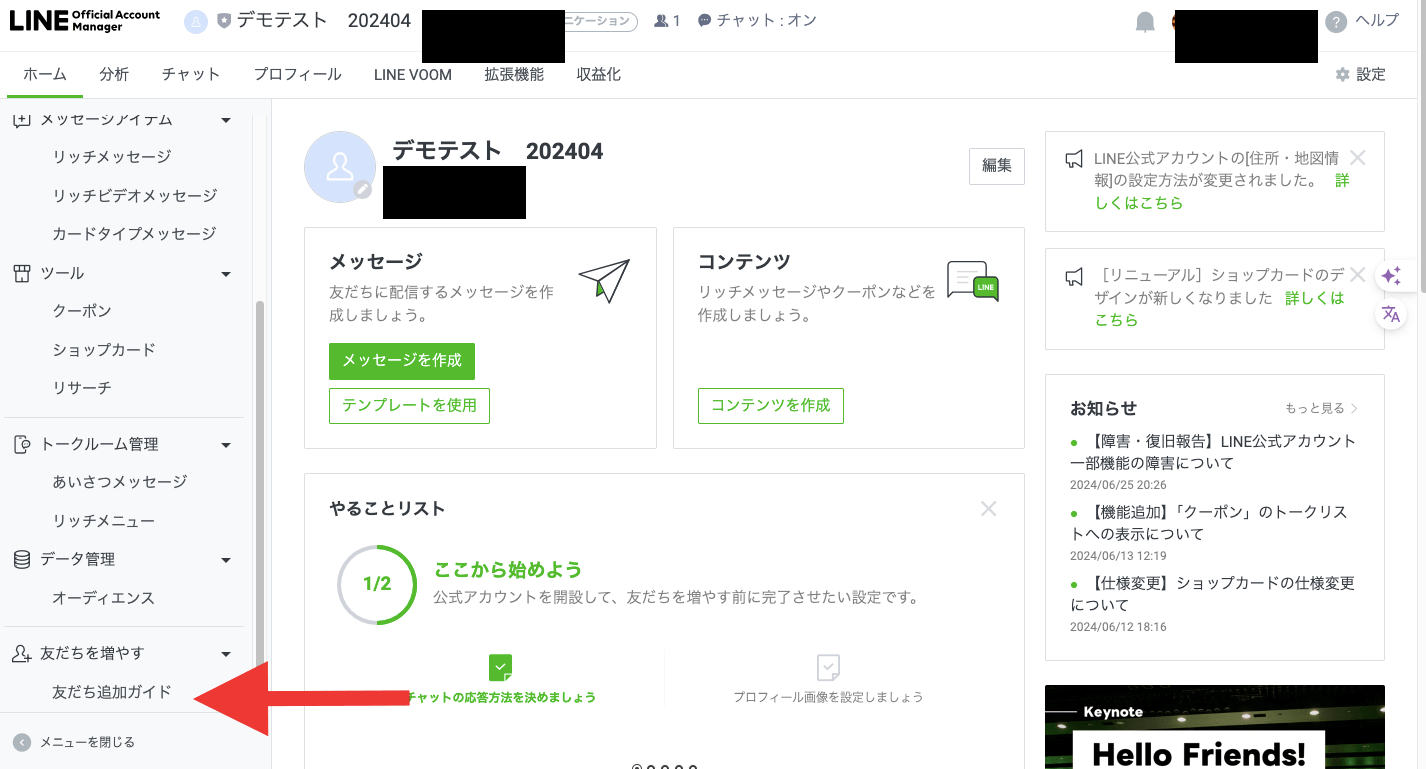The height and width of the screenshot is (769, 1426).
Task: Click the shop card notice megaphone icon
Action: click(1074, 276)
